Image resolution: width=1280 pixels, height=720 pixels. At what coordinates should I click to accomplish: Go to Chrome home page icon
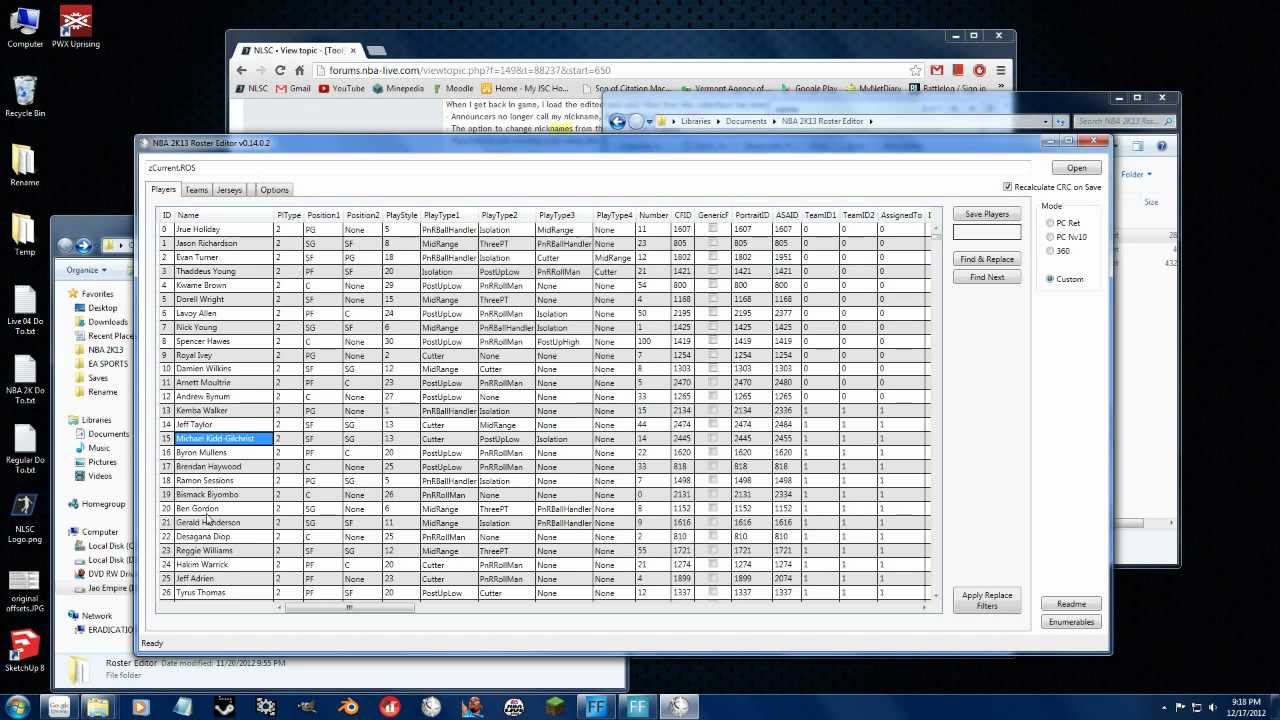coord(299,70)
